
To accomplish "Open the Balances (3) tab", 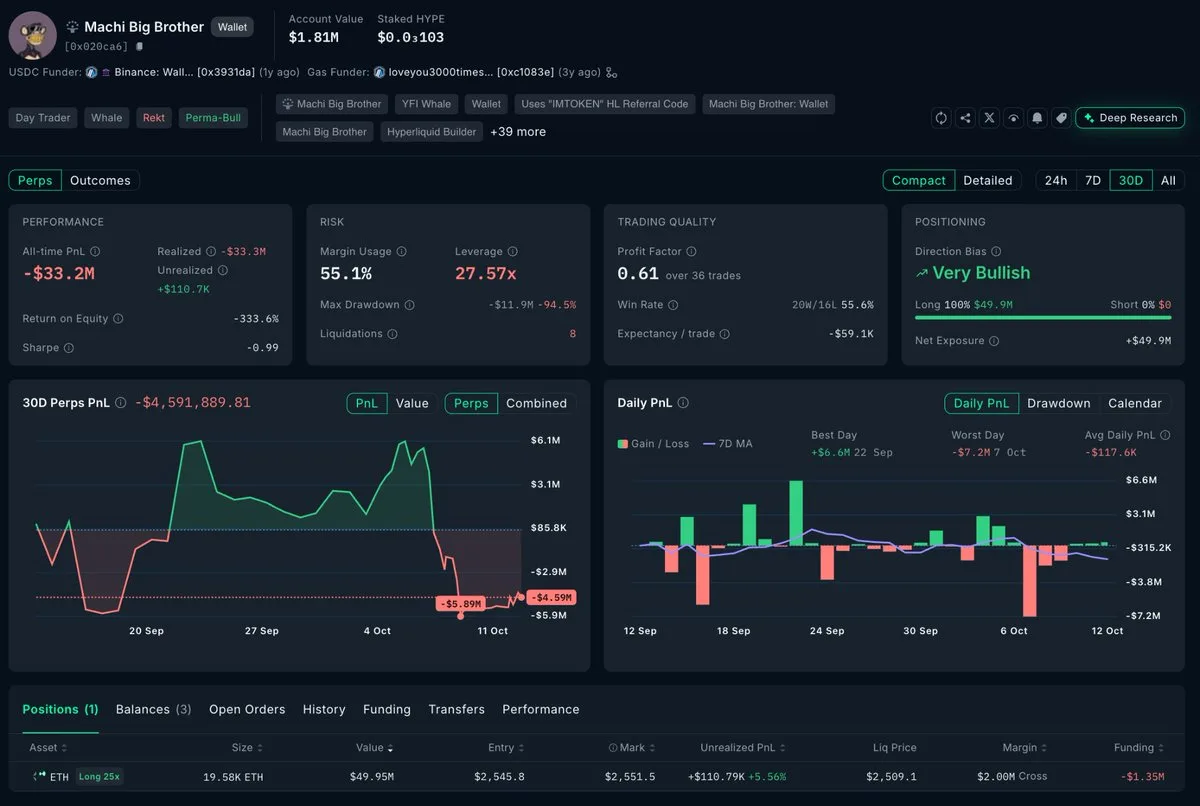I will pos(154,710).
